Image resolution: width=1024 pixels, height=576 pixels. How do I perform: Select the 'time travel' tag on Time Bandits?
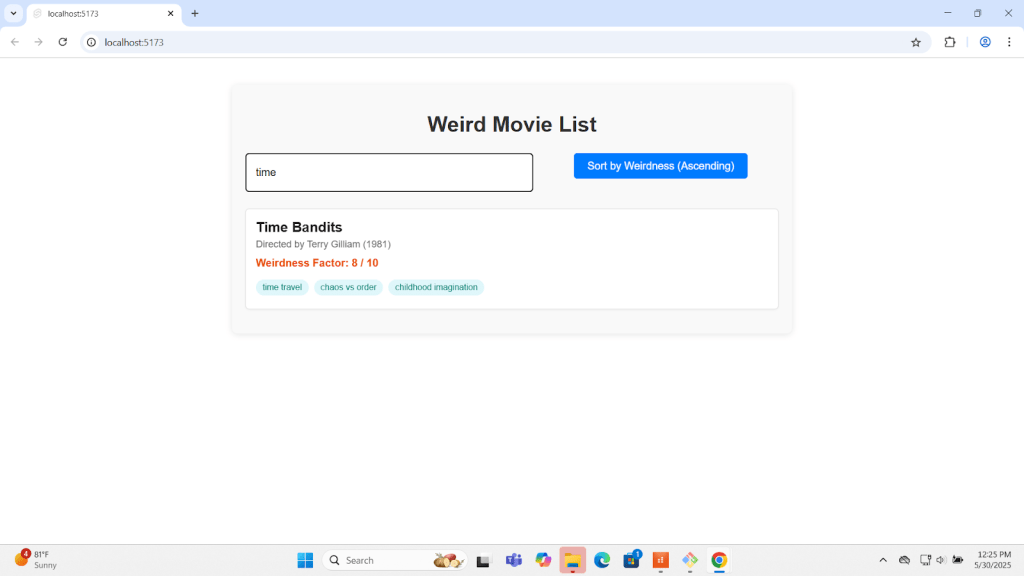(x=282, y=287)
